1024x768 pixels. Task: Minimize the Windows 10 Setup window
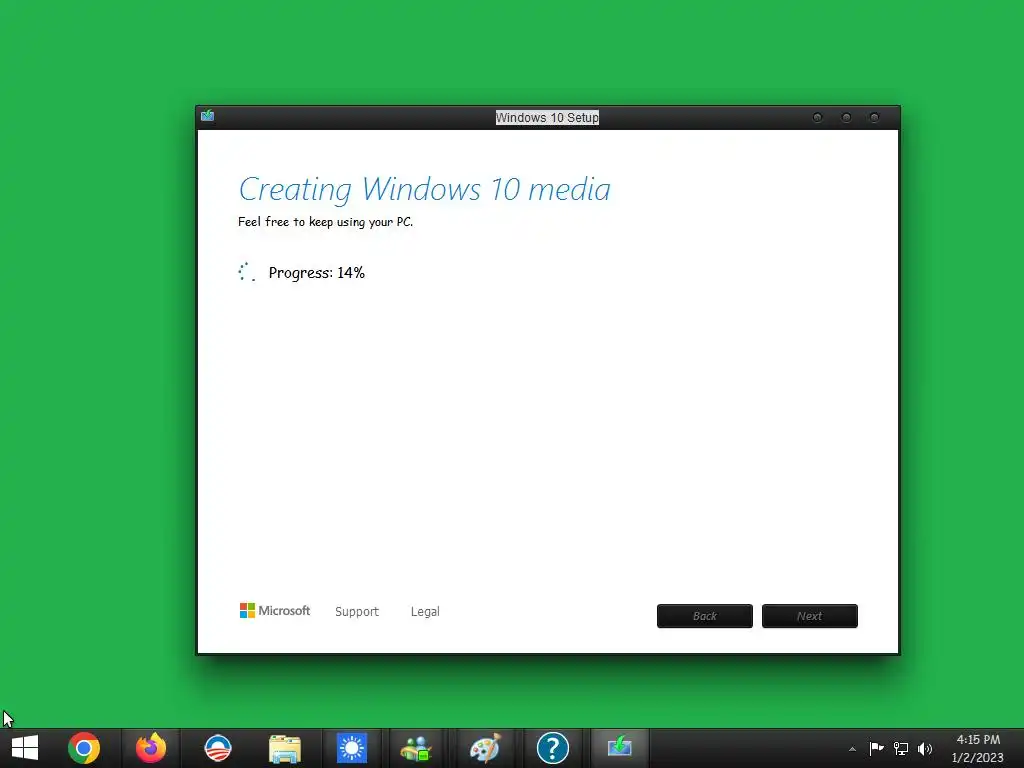point(817,118)
